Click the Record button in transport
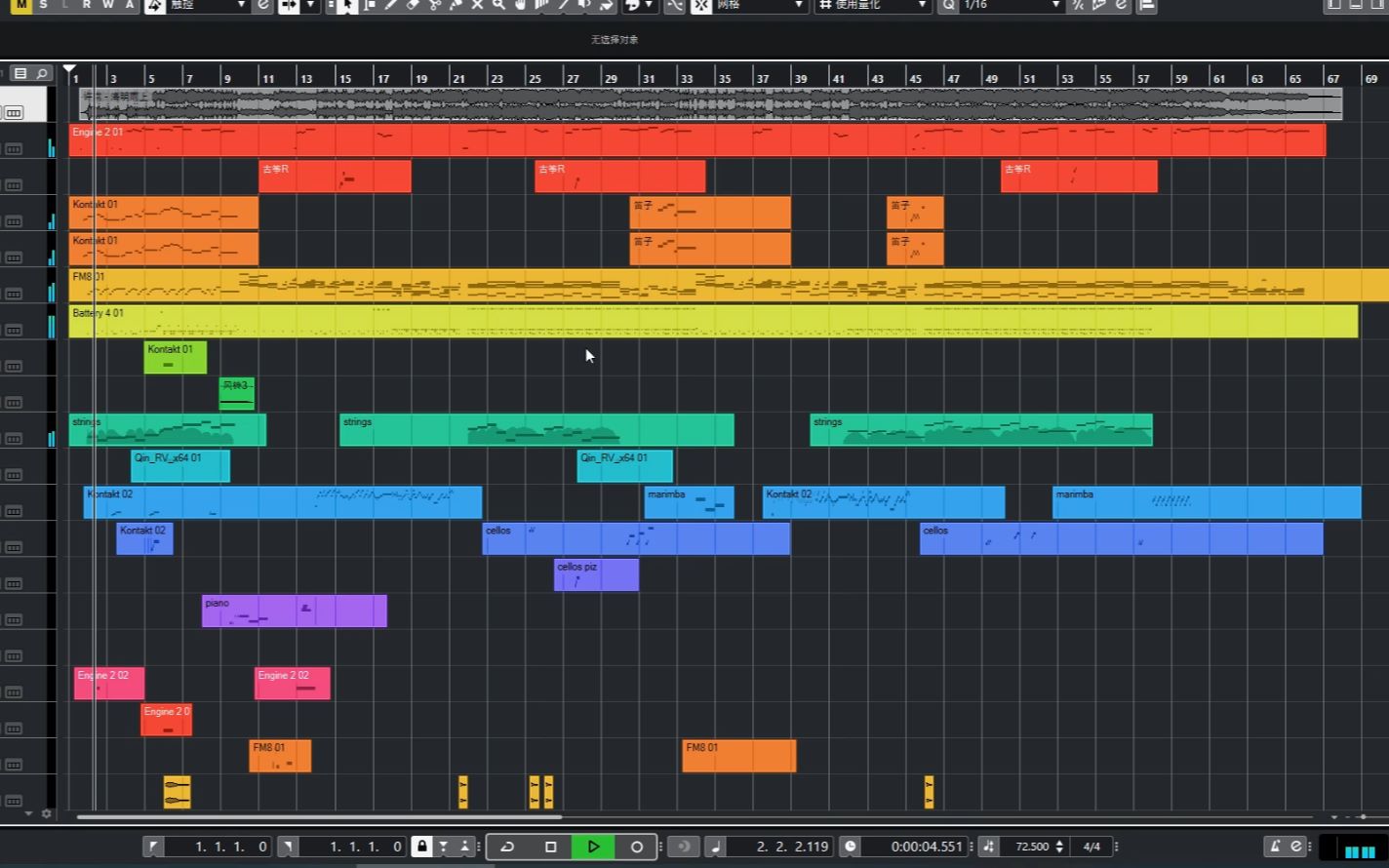1389x868 pixels. pos(637,847)
